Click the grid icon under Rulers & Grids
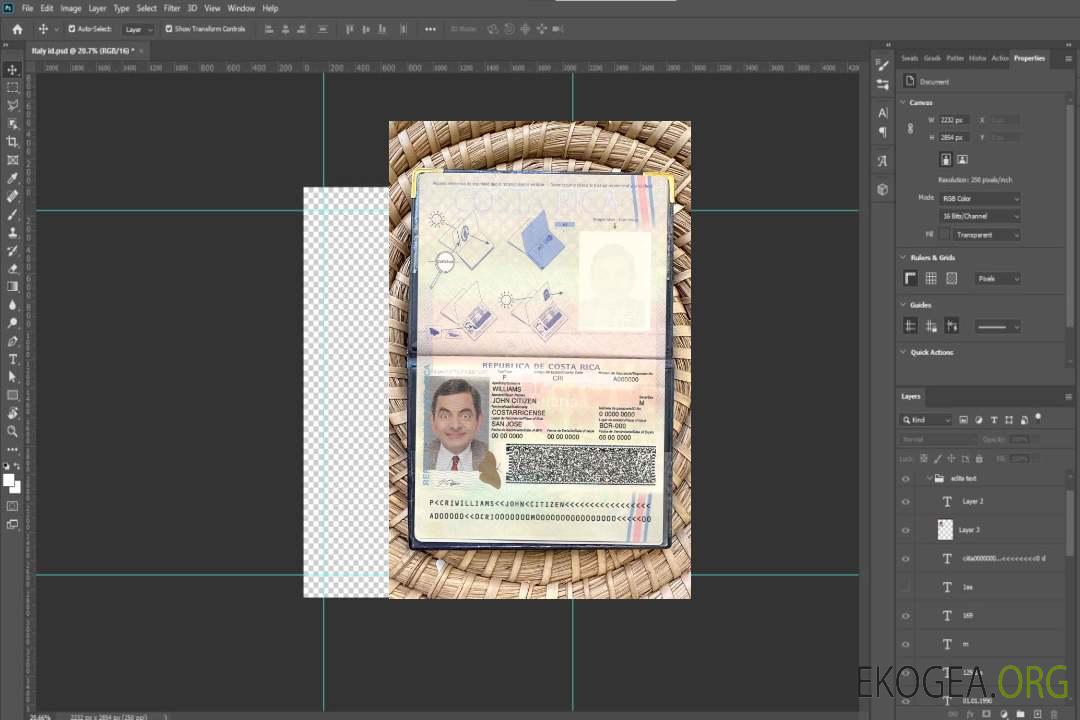The height and width of the screenshot is (720, 1080). tap(931, 278)
